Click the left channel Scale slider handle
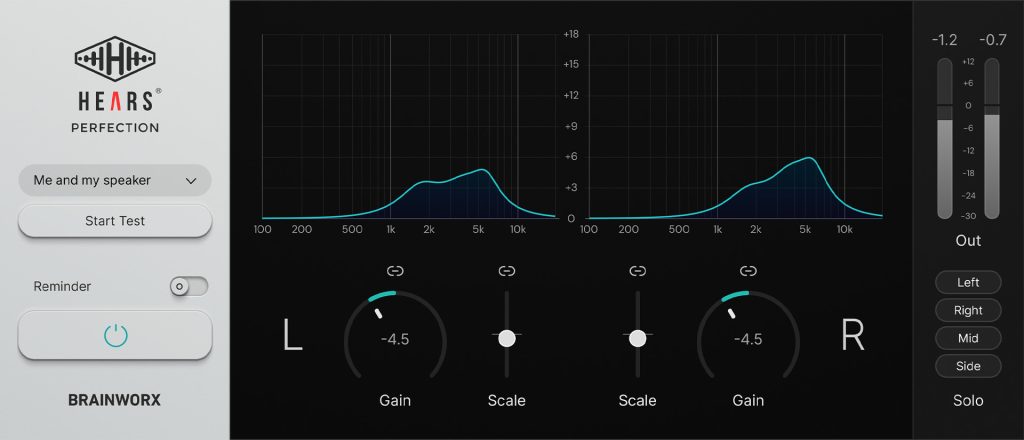1024x440 pixels. coord(507,338)
